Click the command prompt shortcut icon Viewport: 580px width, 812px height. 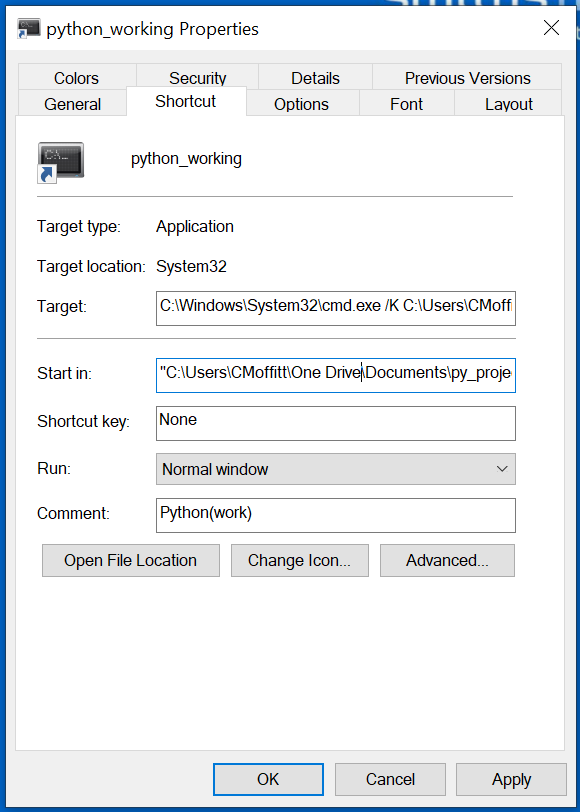pyautogui.click(x=61, y=163)
